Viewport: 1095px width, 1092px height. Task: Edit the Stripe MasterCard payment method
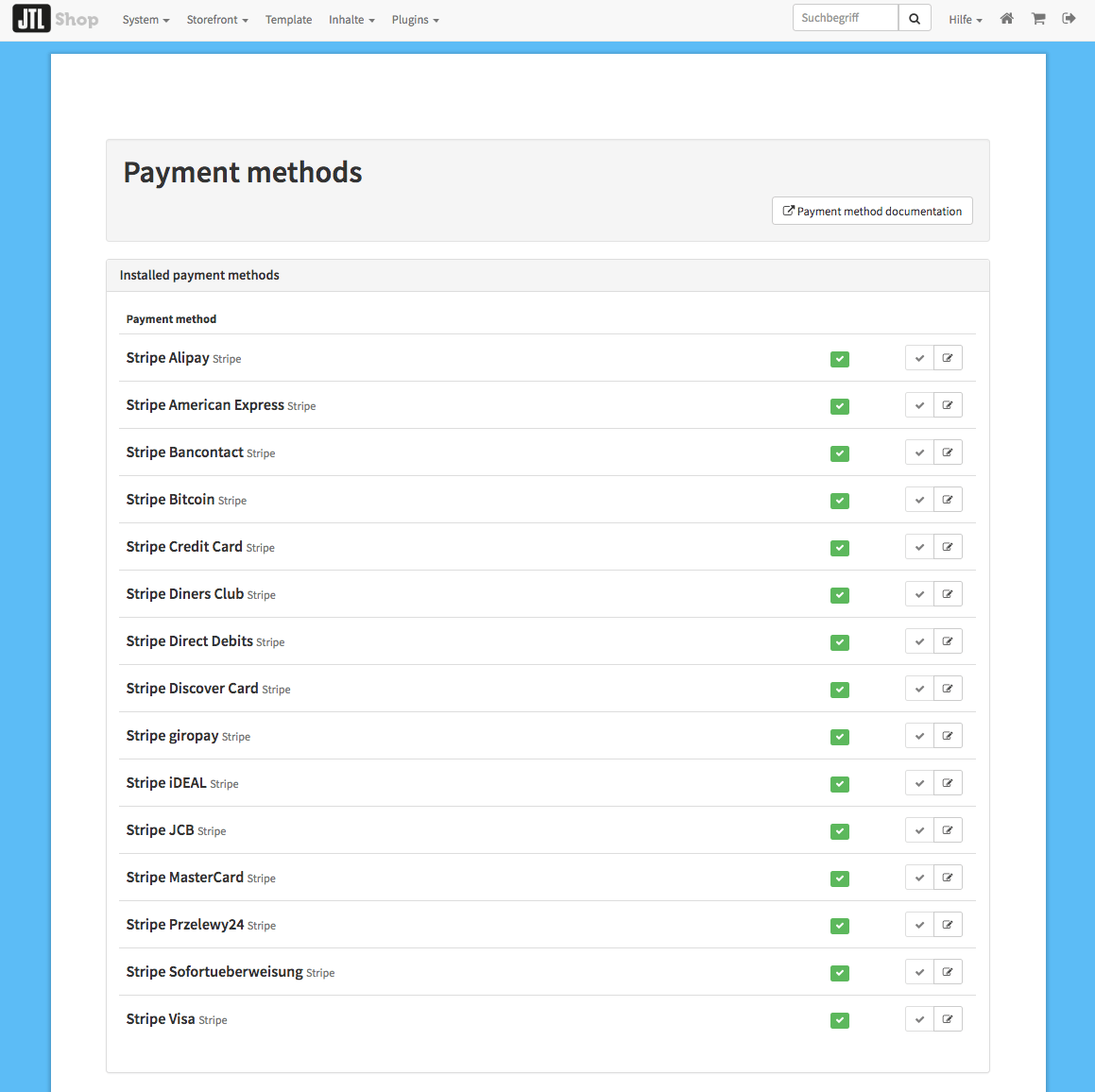[x=948, y=878]
